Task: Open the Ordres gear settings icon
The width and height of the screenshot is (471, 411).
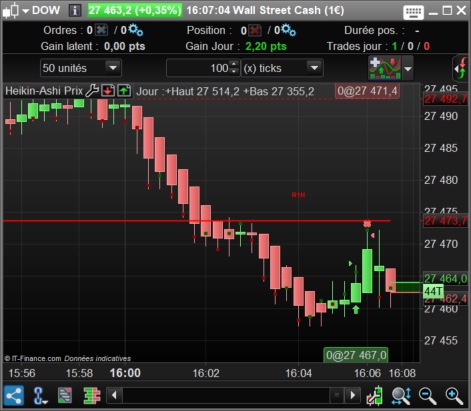Action: point(136,30)
